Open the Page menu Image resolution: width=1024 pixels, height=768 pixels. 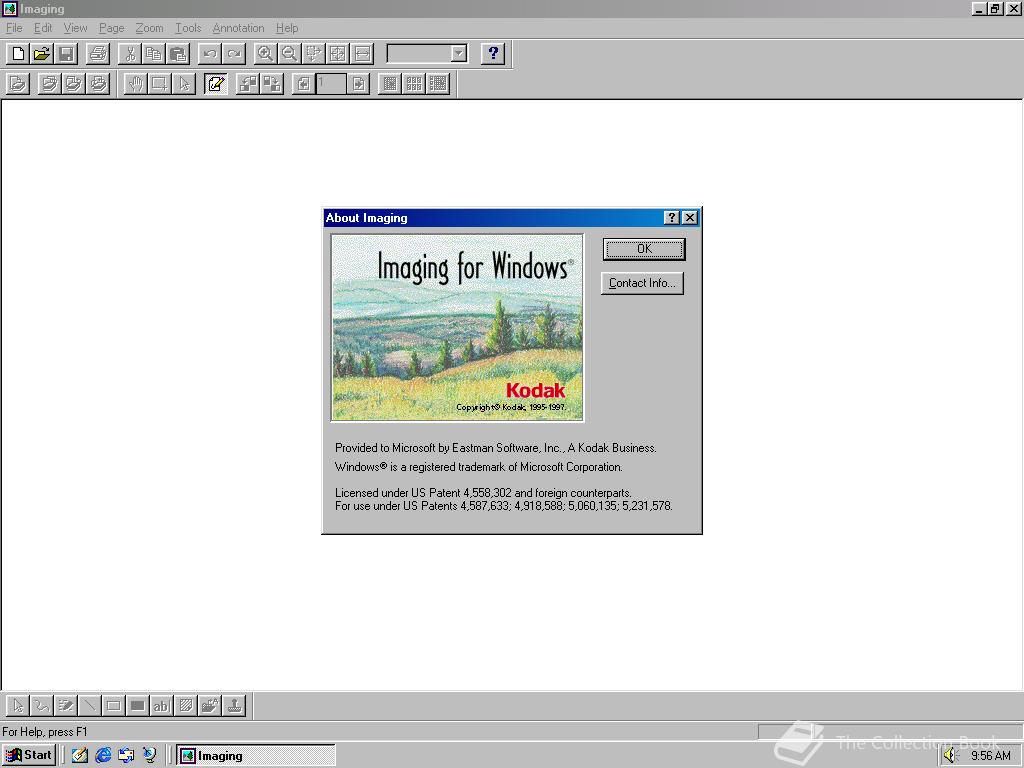(111, 28)
